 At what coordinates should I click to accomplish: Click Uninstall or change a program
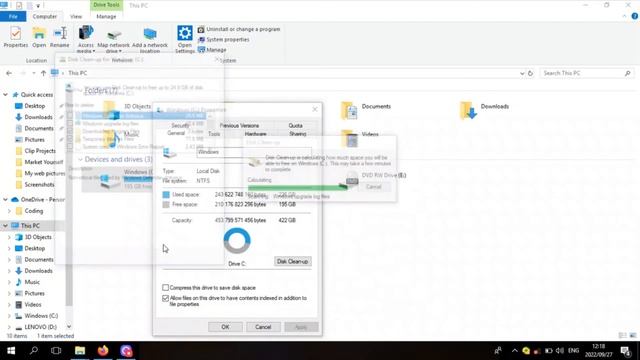(239, 29)
